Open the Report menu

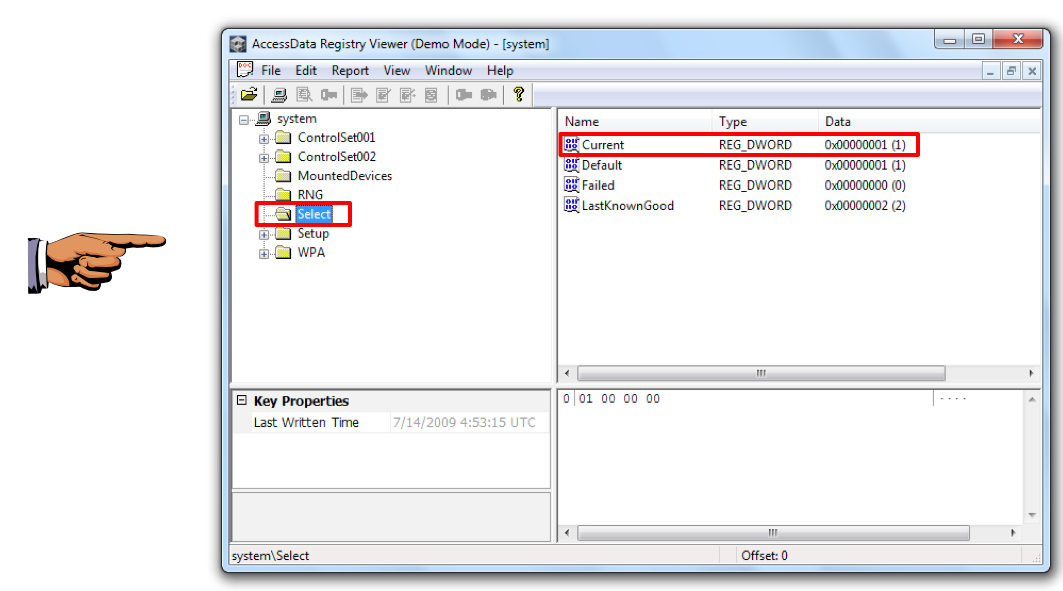(350, 70)
